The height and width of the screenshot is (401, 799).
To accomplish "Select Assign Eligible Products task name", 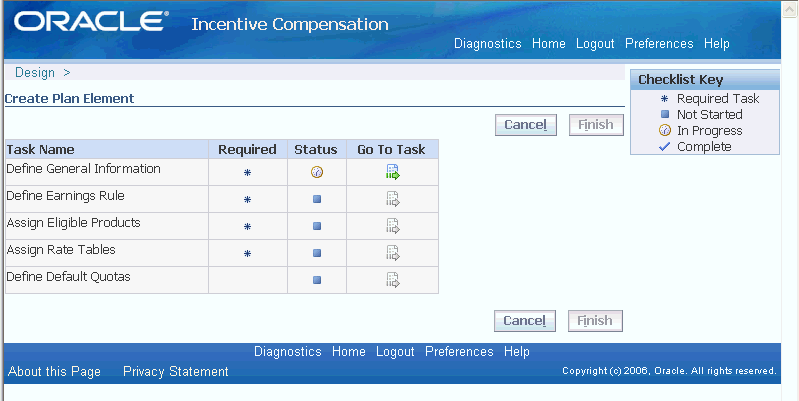I will coord(73,223).
